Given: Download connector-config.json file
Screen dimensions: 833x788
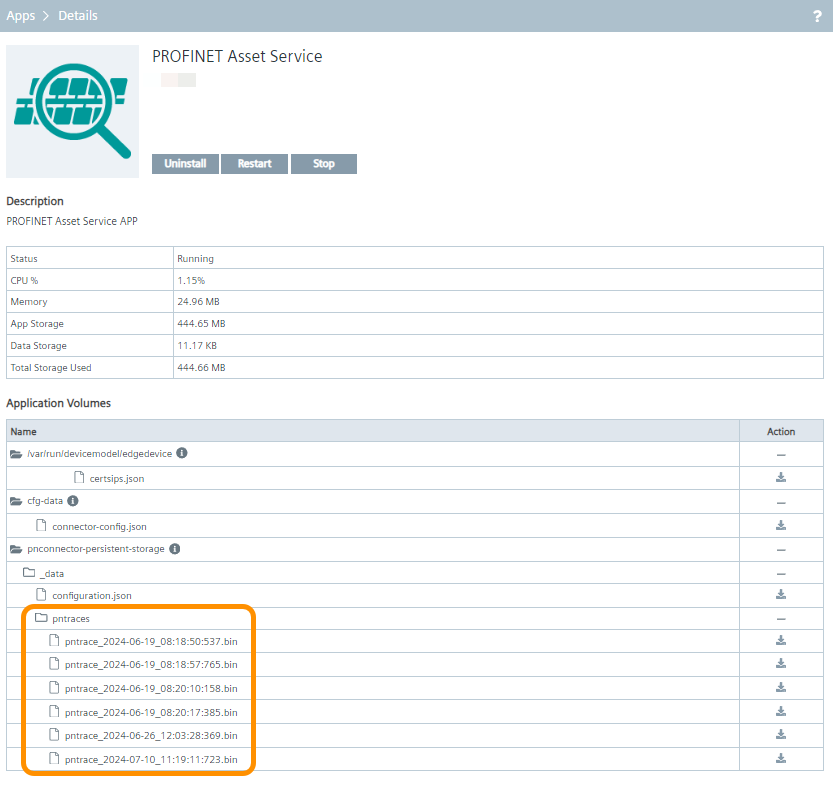Looking at the screenshot, I should [780, 526].
